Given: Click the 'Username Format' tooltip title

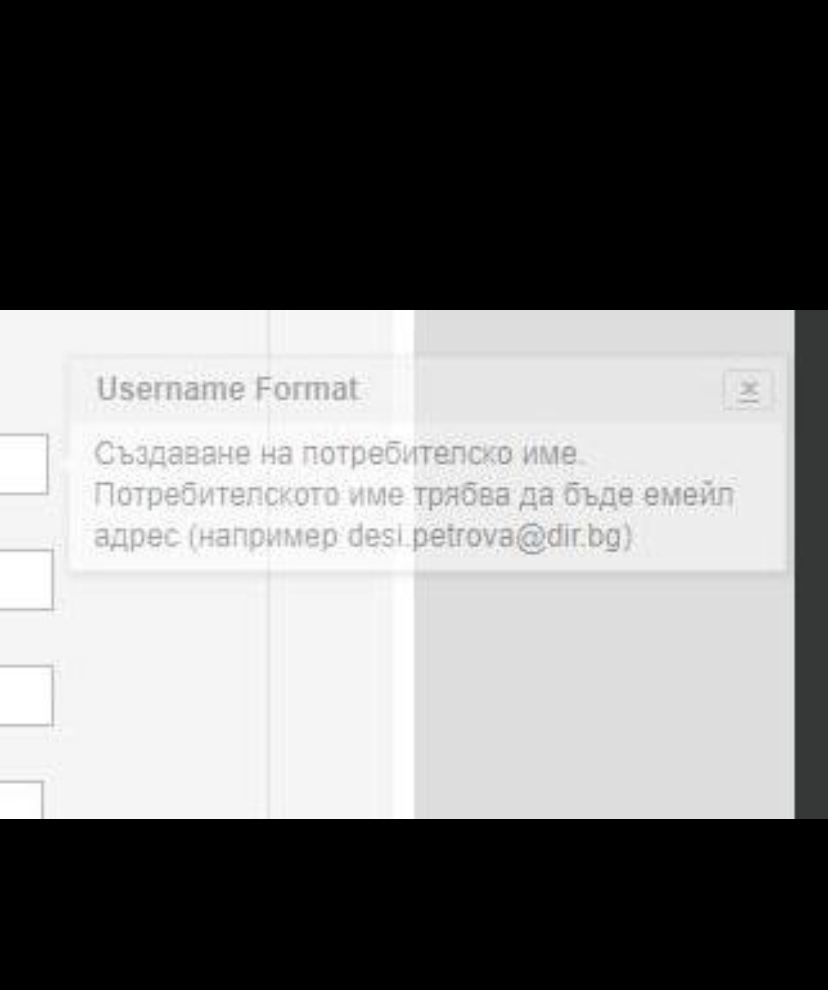Looking at the screenshot, I should point(227,389).
